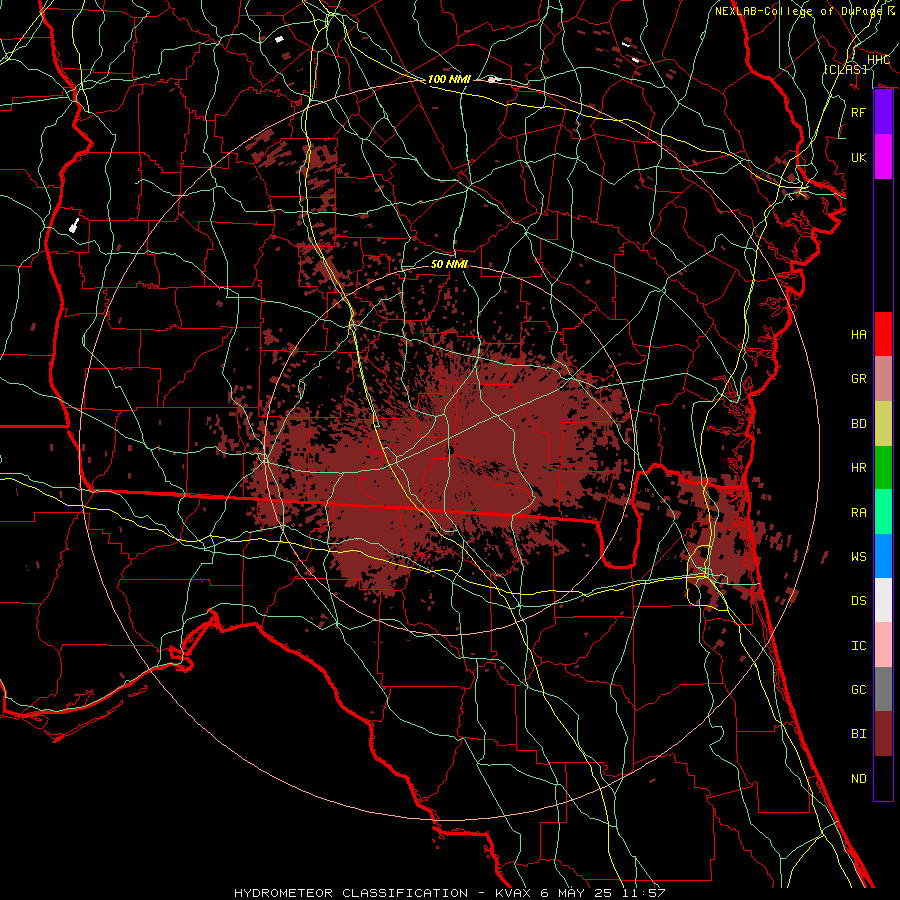
Task: Select the BD yellow legend block
Action: [x=883, y=424]
